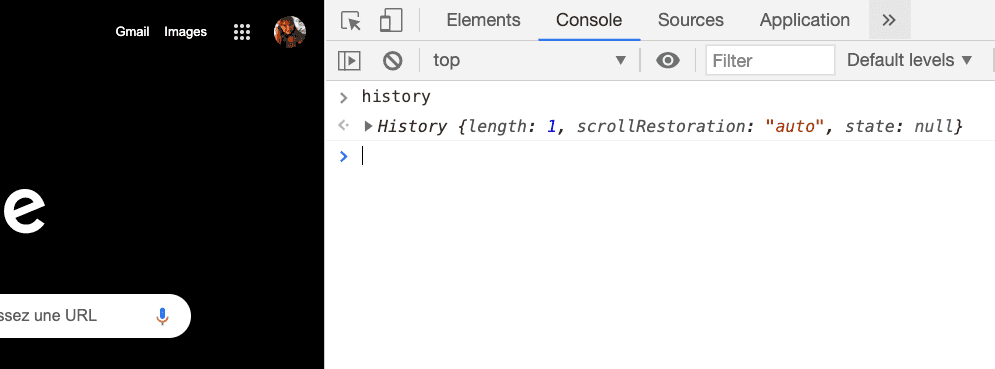Open the Google apps grid icon
This screenshot has width=995, height=369.
(x=242, y=32)
